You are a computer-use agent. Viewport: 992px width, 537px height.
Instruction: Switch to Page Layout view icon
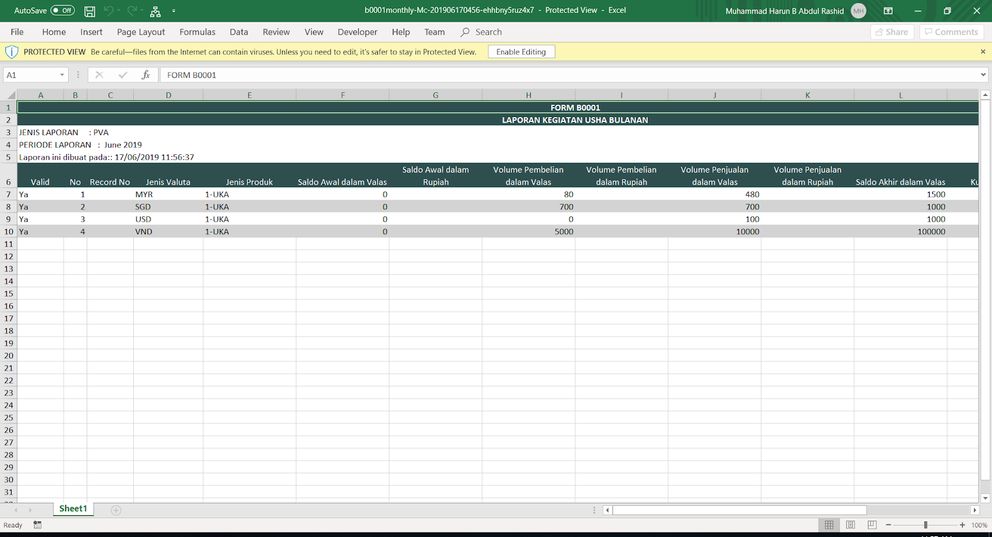pyautogui.click(x=850, y=525)
